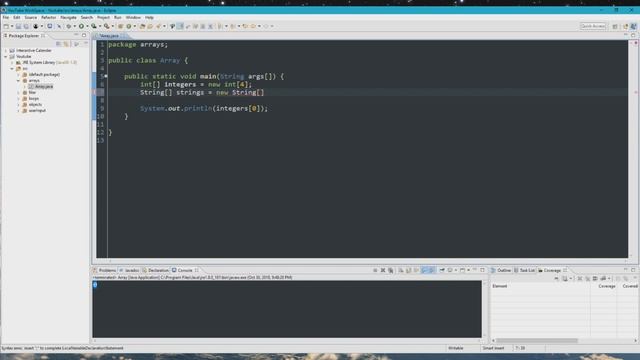This screenshot has height=360, width=640.
Task: Open the Run menu
Action: click(x=118, y=18)
